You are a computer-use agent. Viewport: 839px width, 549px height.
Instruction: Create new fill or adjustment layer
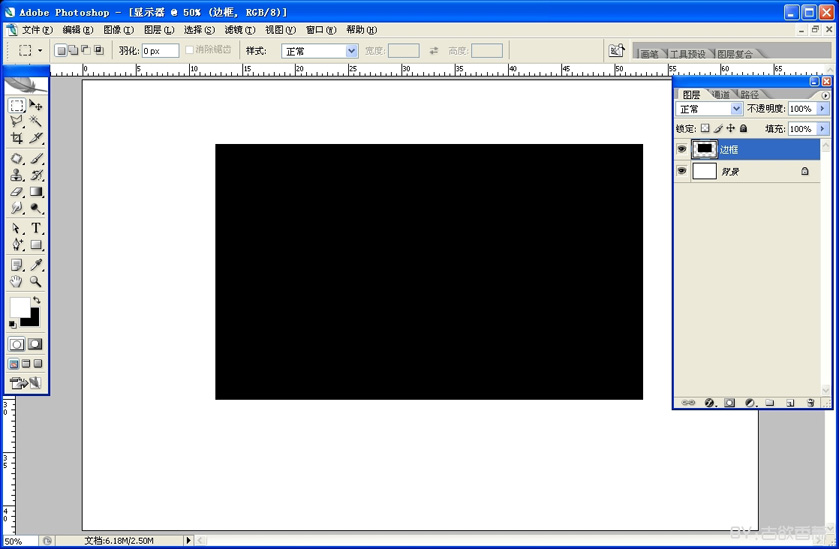coord(750,402)
